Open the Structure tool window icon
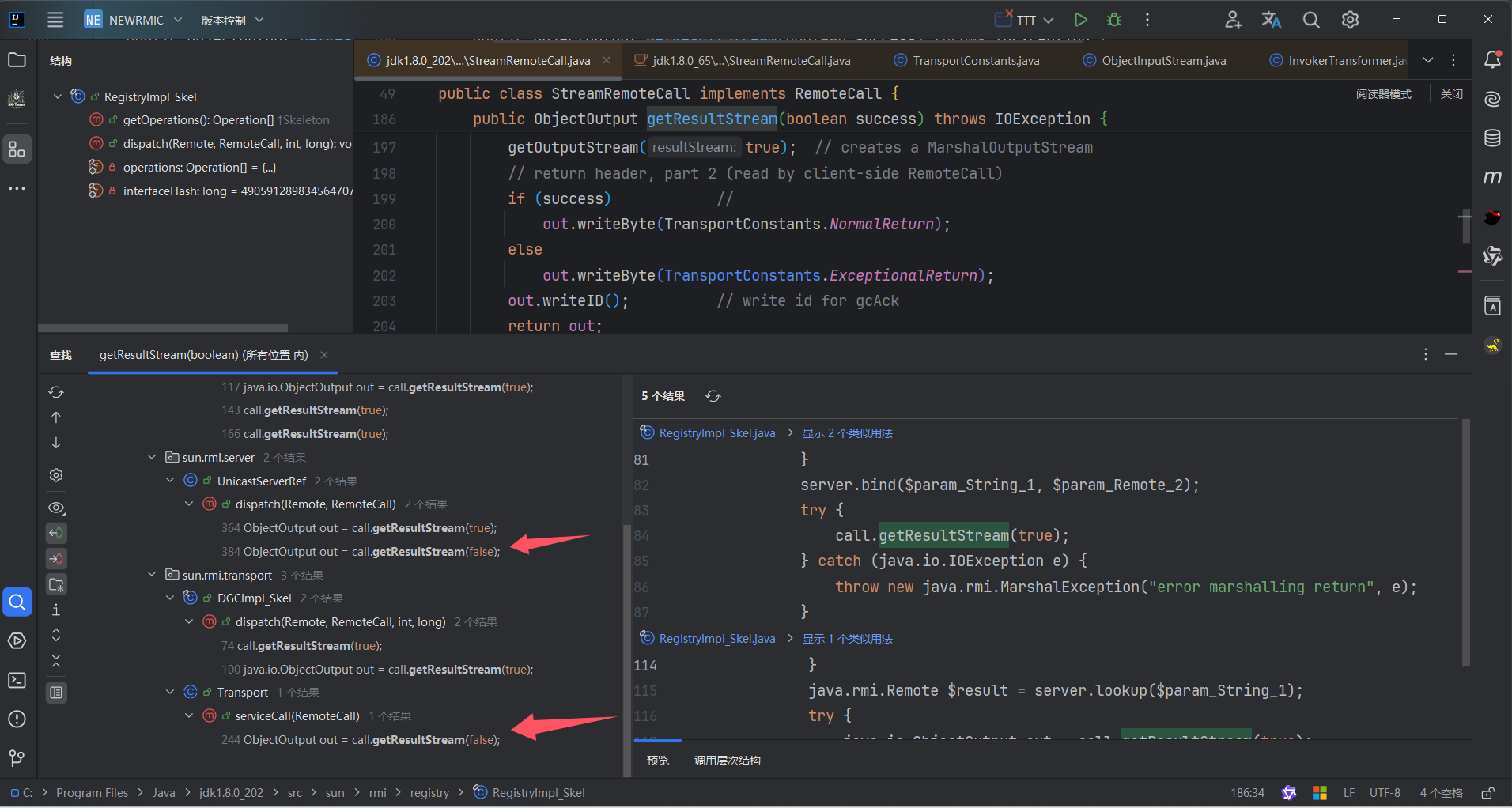This screenshot has height=808, width=1512. [x=17, y=149]
